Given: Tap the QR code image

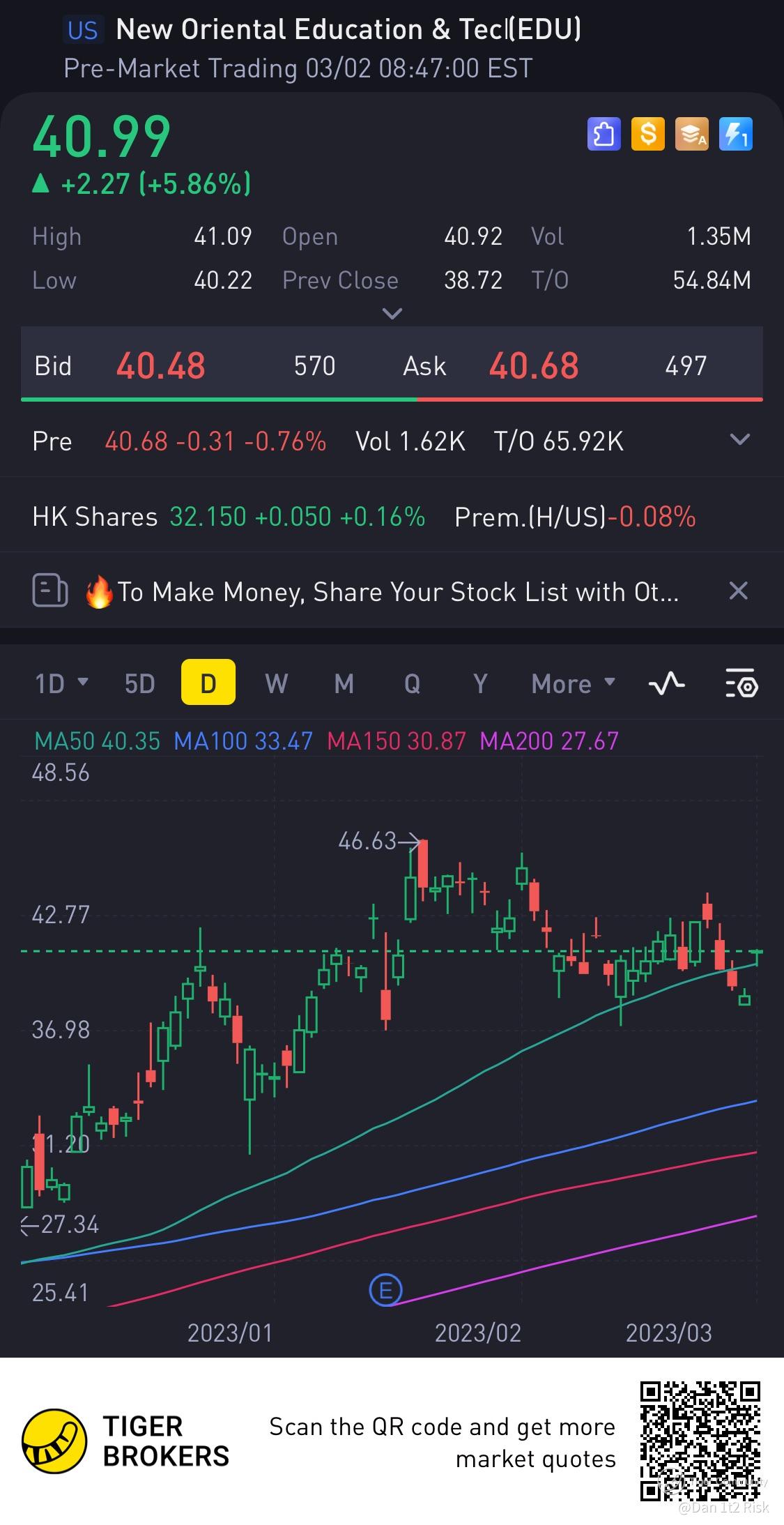Looking at the screenshot, I should coord(700,1441).
